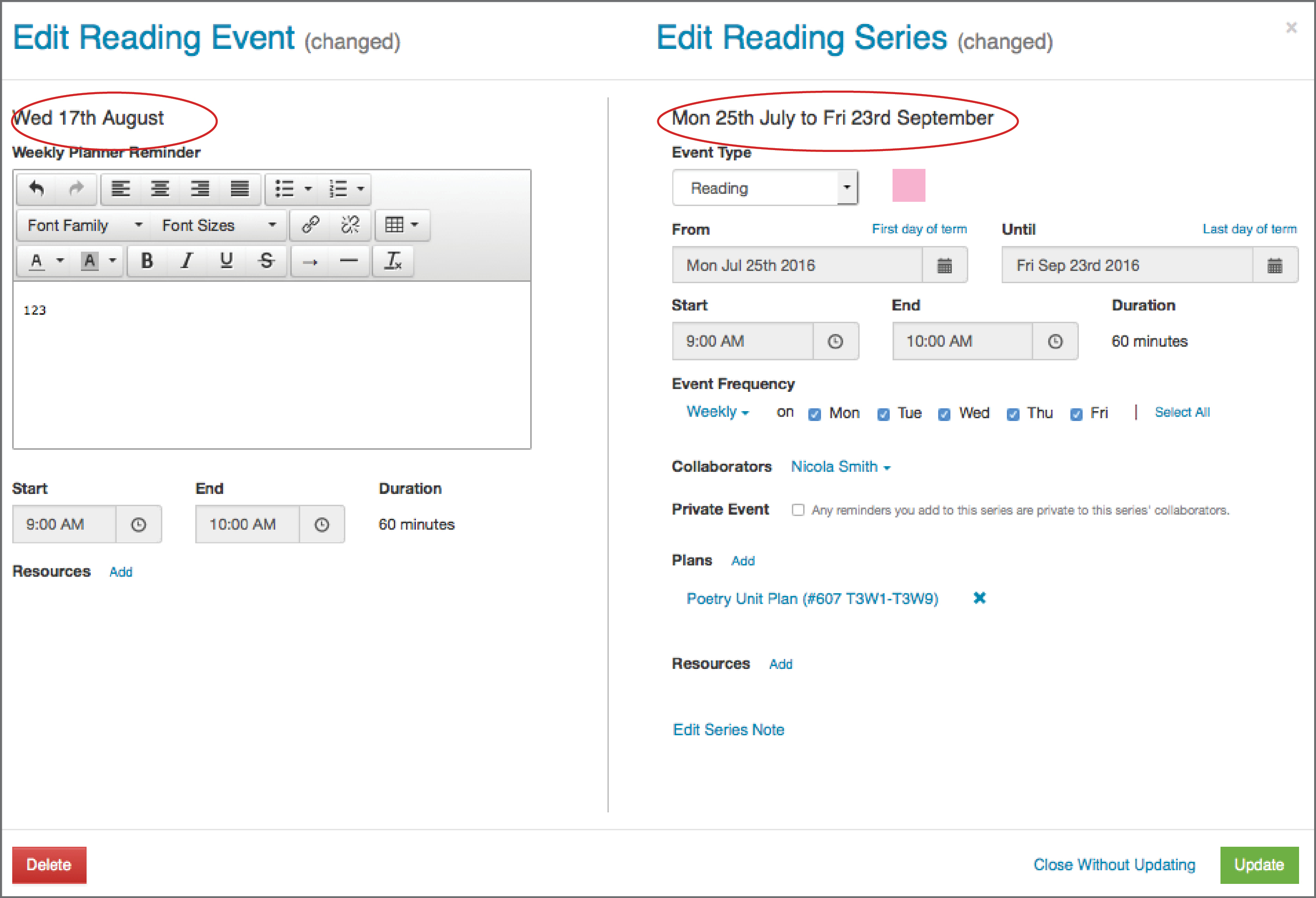Apply strikethrough formatting
Screen dimensions: 1316x898
(266, 261)
